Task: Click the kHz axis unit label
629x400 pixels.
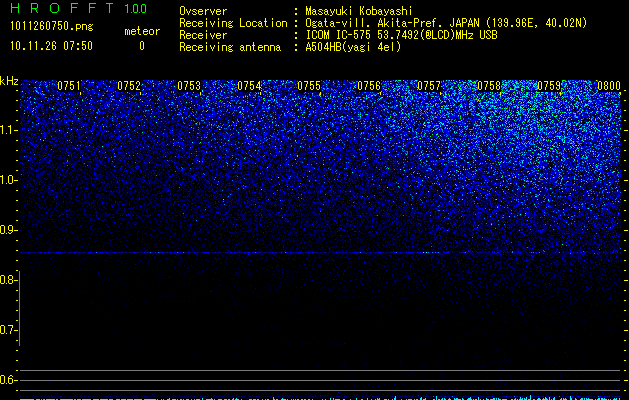Action: pyautogui.click(x=9, y=81)
